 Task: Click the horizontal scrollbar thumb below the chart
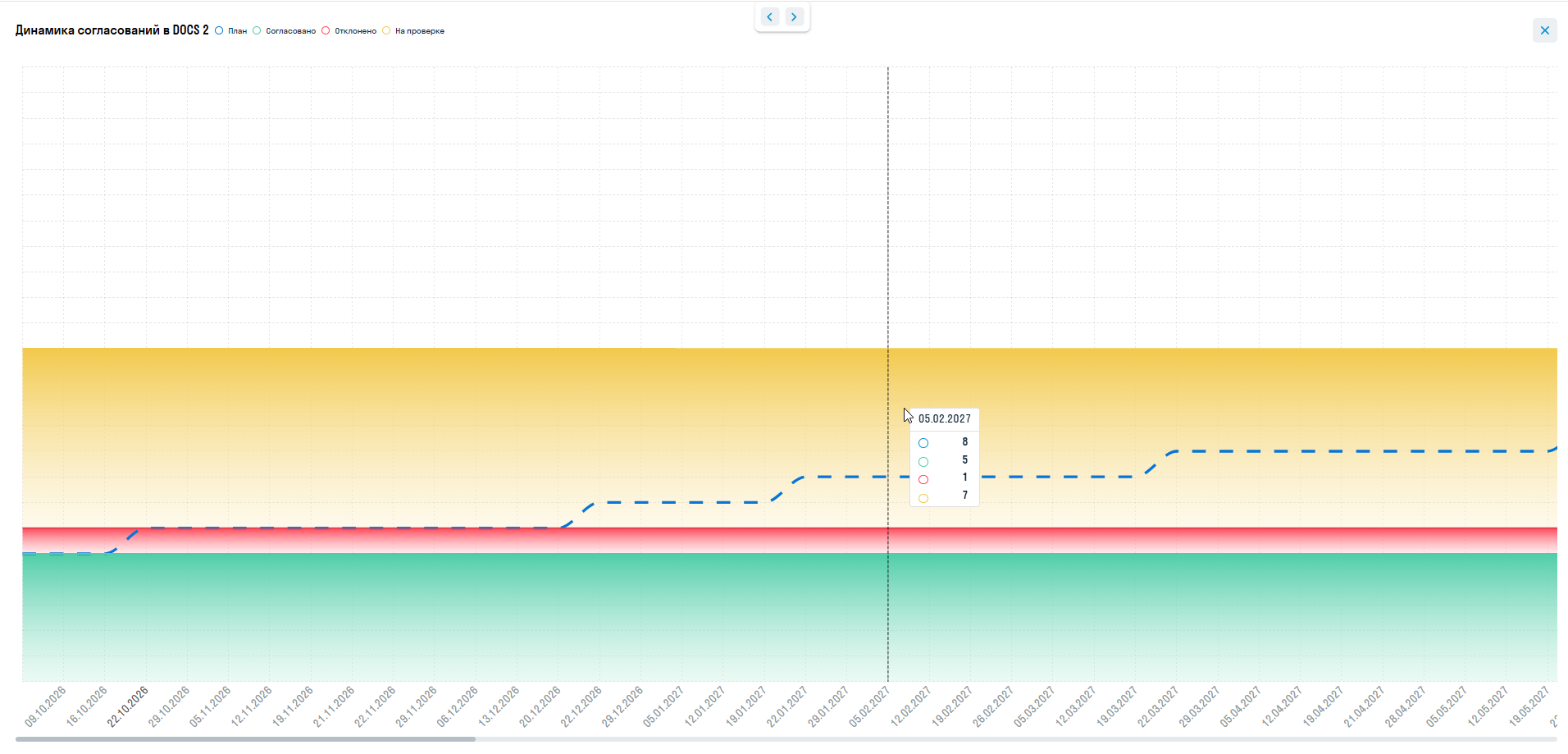[245, 739]
